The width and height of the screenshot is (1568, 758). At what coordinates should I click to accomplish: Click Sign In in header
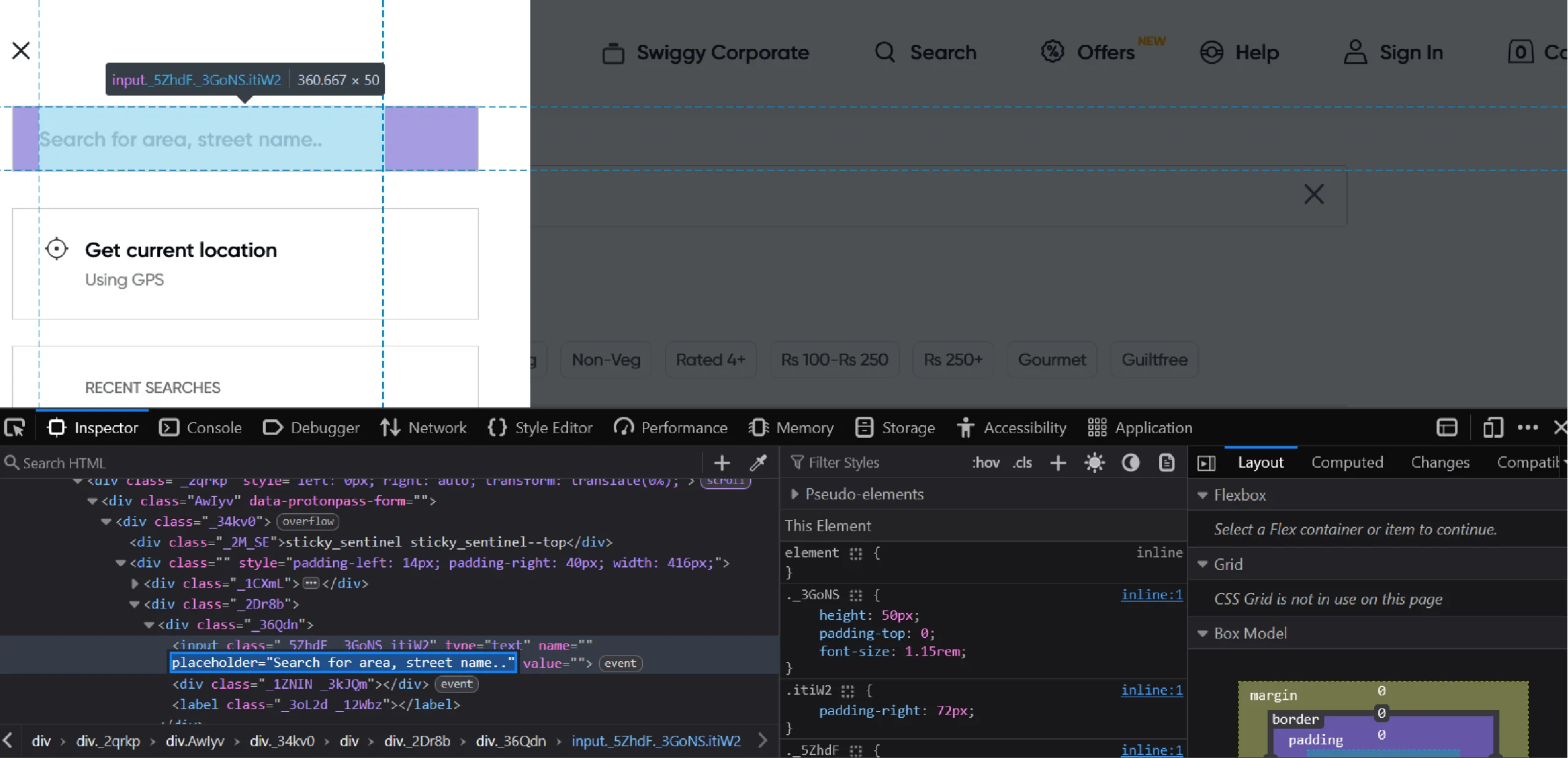tap(1411, 53)
